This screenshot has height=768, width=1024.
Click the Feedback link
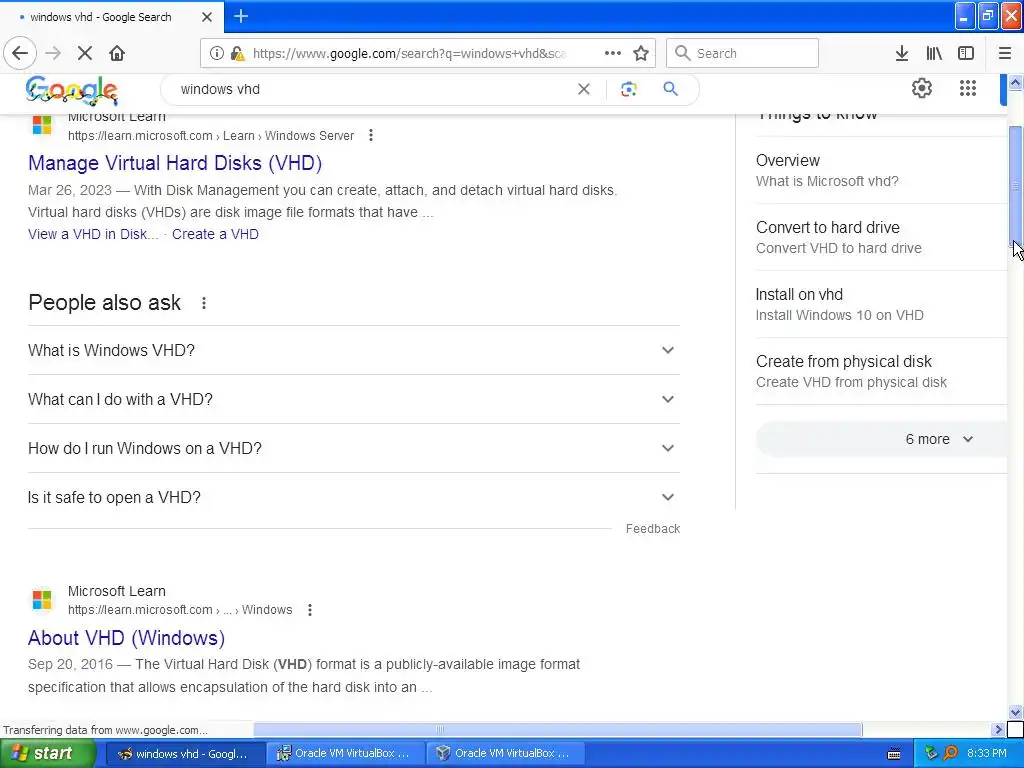(x=652, y=528)
